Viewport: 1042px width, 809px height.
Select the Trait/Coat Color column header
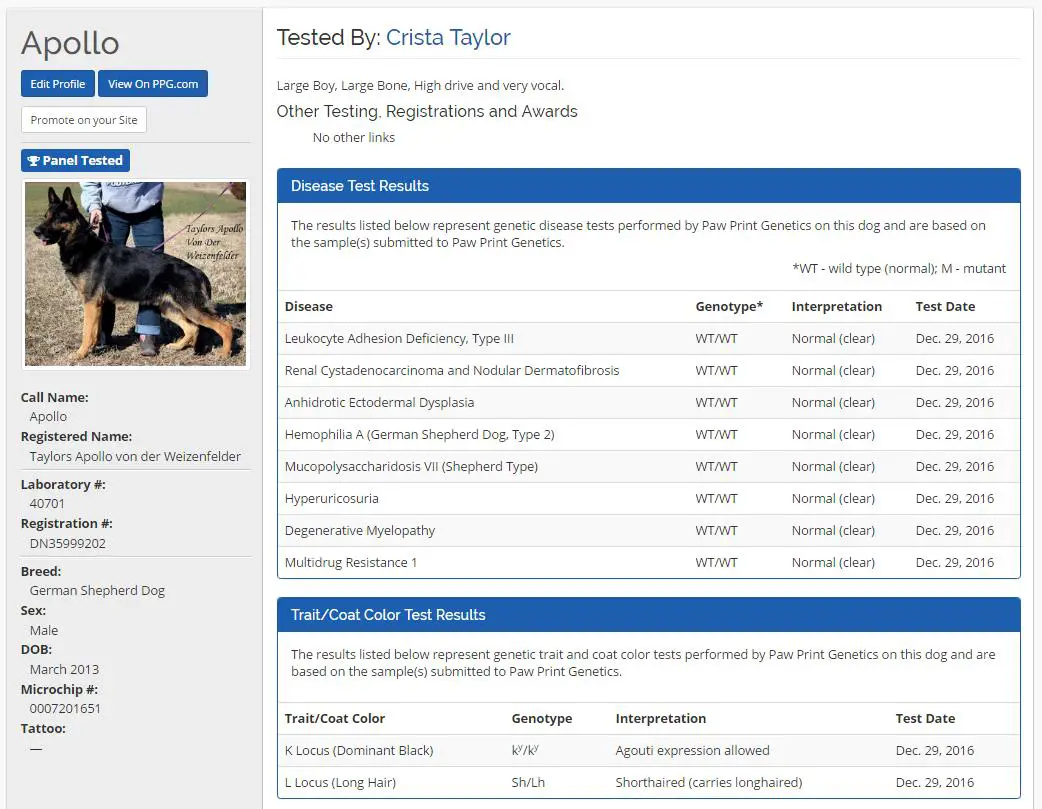click(335, 719)
